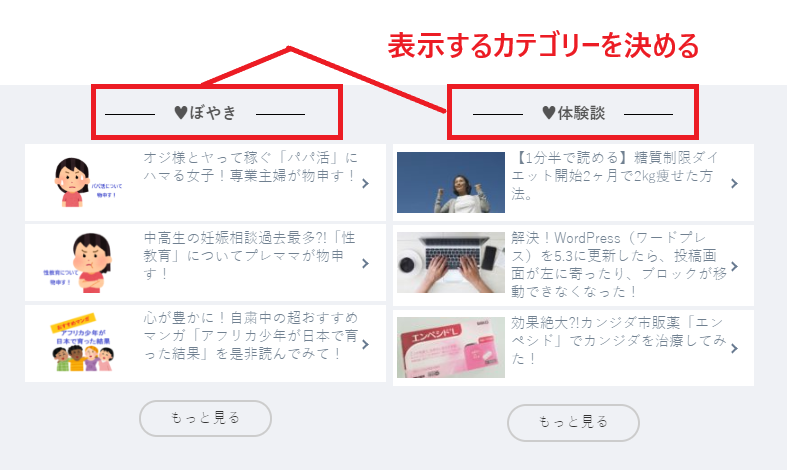Click the chevron on the WordPress 5.3 article
This screenshot has width=787, height=470.
(734, 266)
